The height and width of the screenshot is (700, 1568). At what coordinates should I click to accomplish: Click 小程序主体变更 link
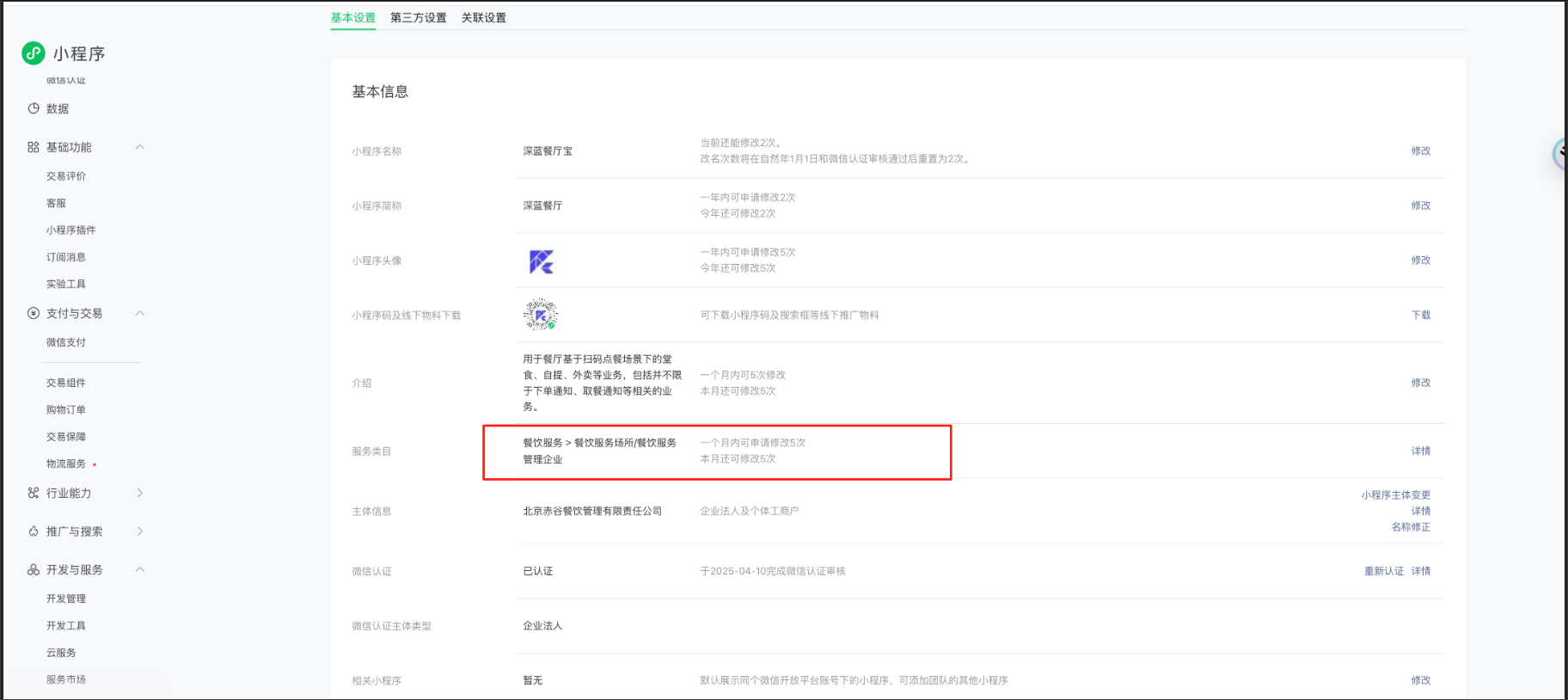(1395, 495)
